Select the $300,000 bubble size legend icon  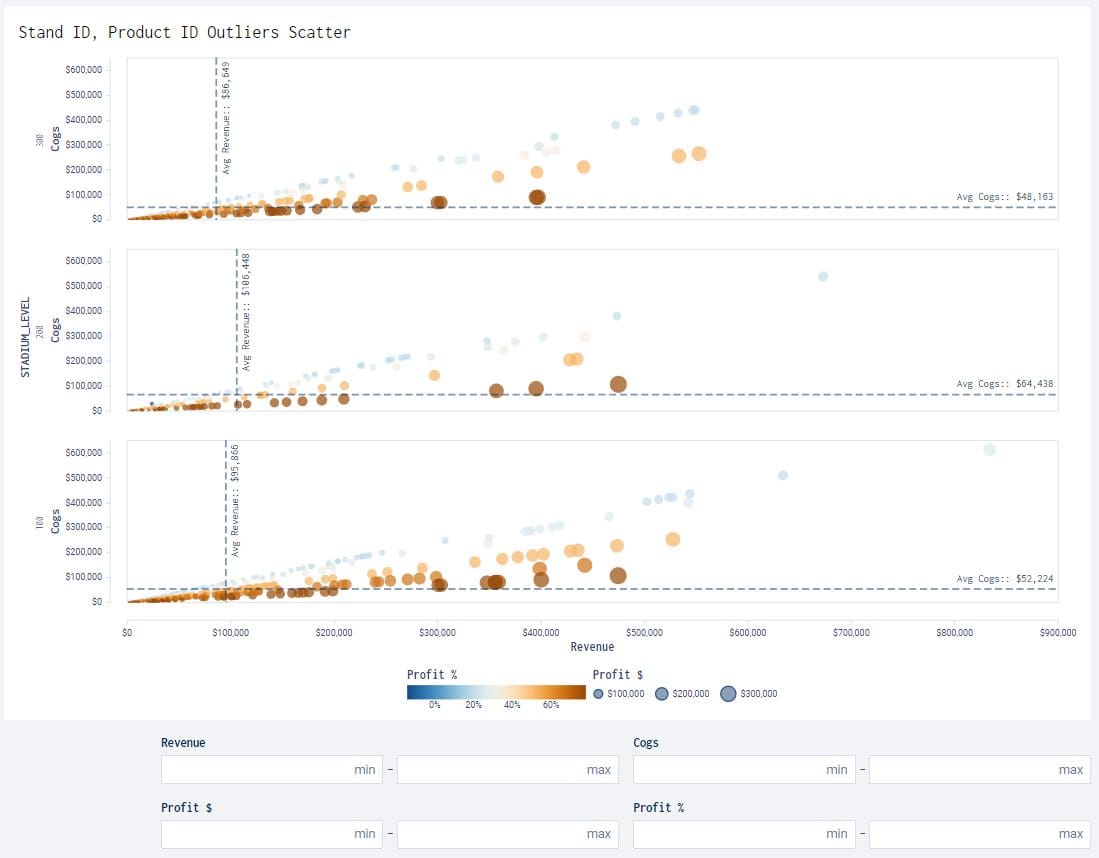[x=729, y=693]
